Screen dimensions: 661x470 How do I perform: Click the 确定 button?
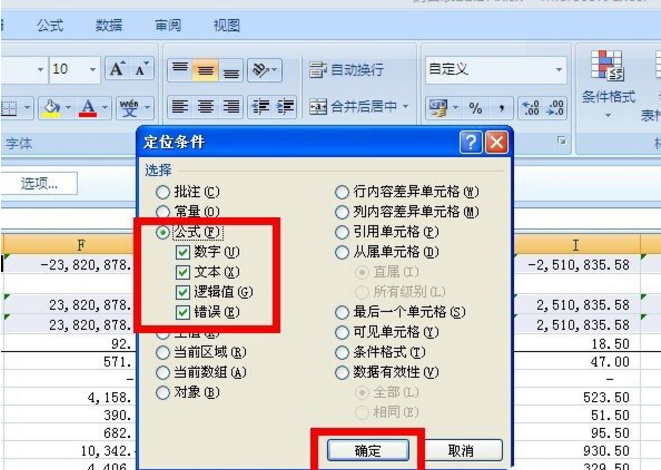click(368, 451)
